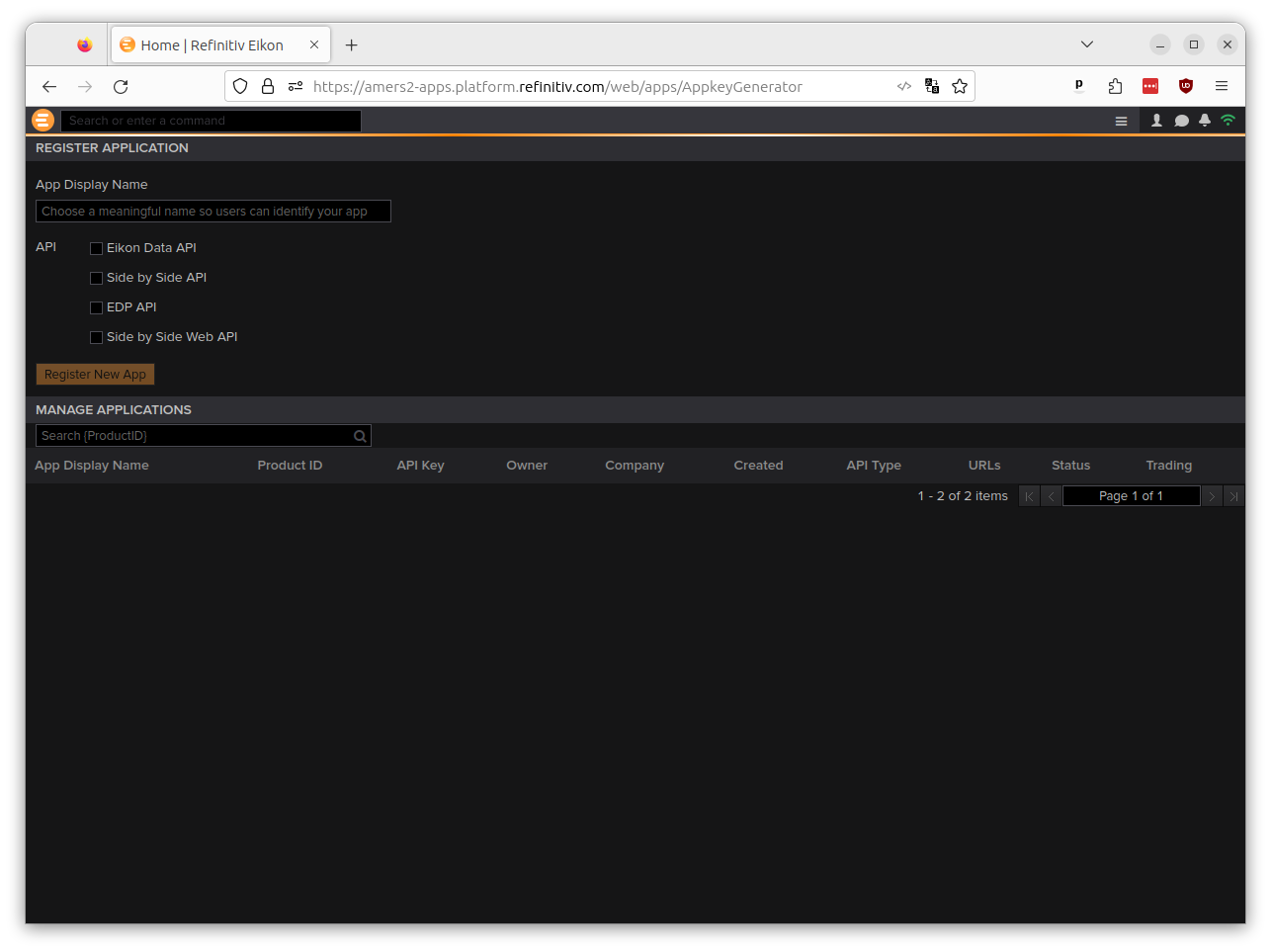Viewport: 1271px width, 952px height.
Task: Open the notifications bell icon
Action: [x=1204, y=121]
